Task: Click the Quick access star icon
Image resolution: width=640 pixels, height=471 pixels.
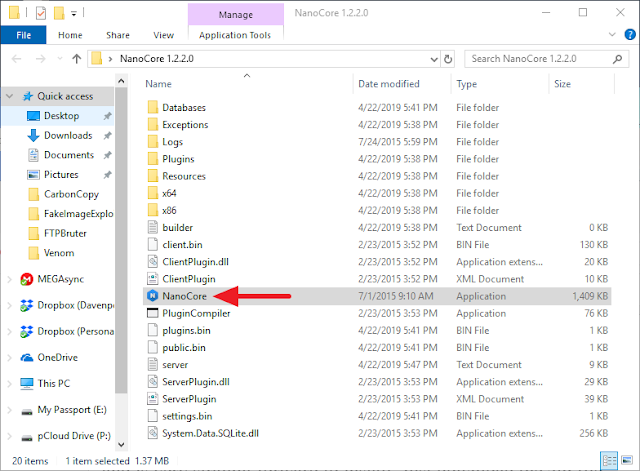Action: (27, 96)
